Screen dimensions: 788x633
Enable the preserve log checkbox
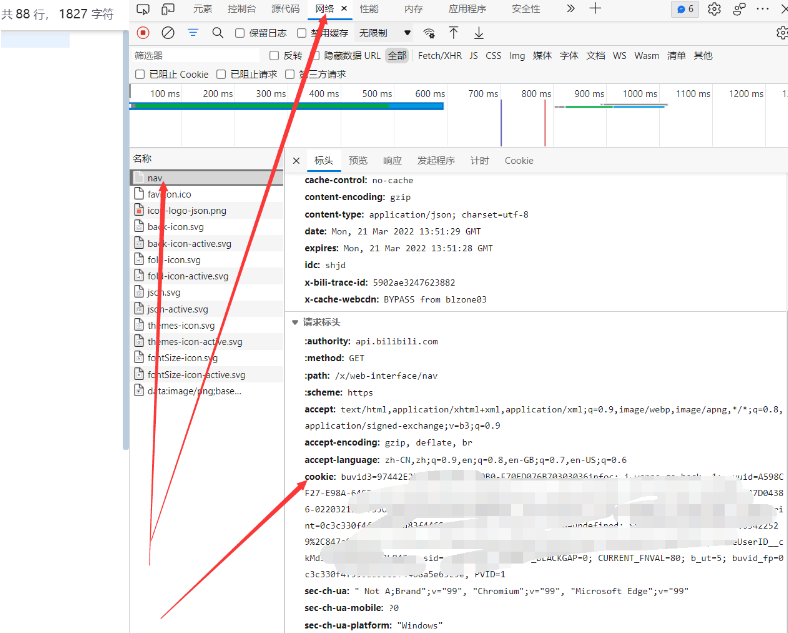[x=240, y=33]
